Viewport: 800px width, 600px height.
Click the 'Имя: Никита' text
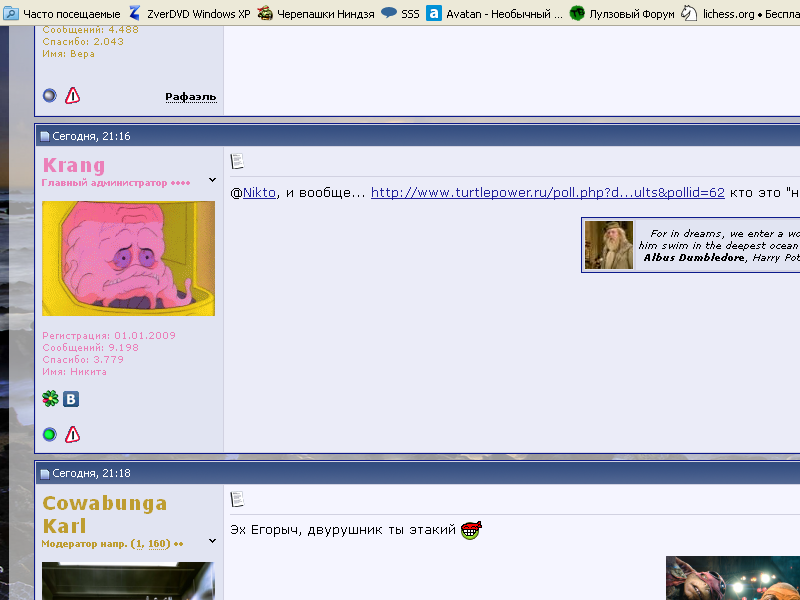coord(74,372)
